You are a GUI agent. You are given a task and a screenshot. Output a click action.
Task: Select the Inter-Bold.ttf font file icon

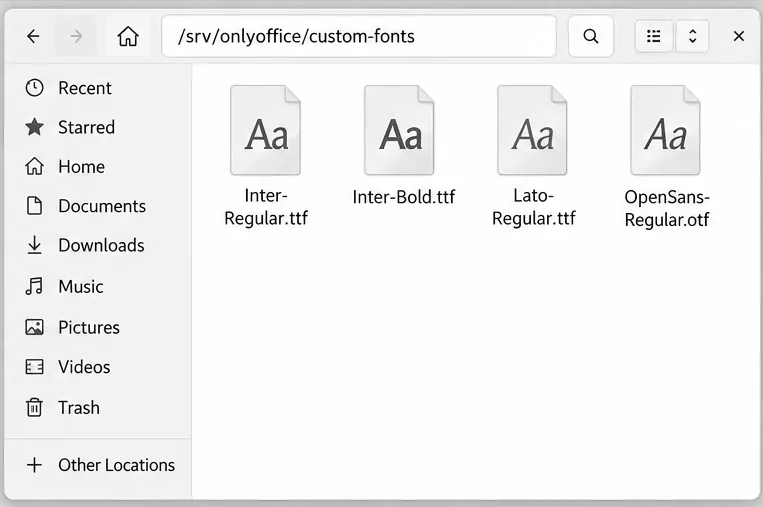pyautogui.click(x=399, y=130)
